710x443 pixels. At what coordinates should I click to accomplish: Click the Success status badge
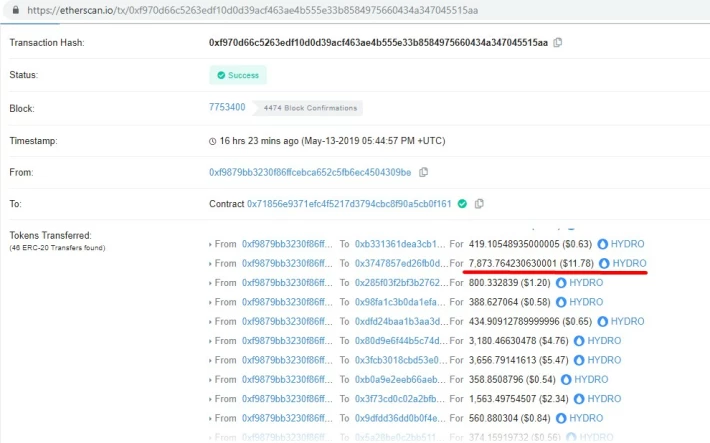tap(238, 75)
